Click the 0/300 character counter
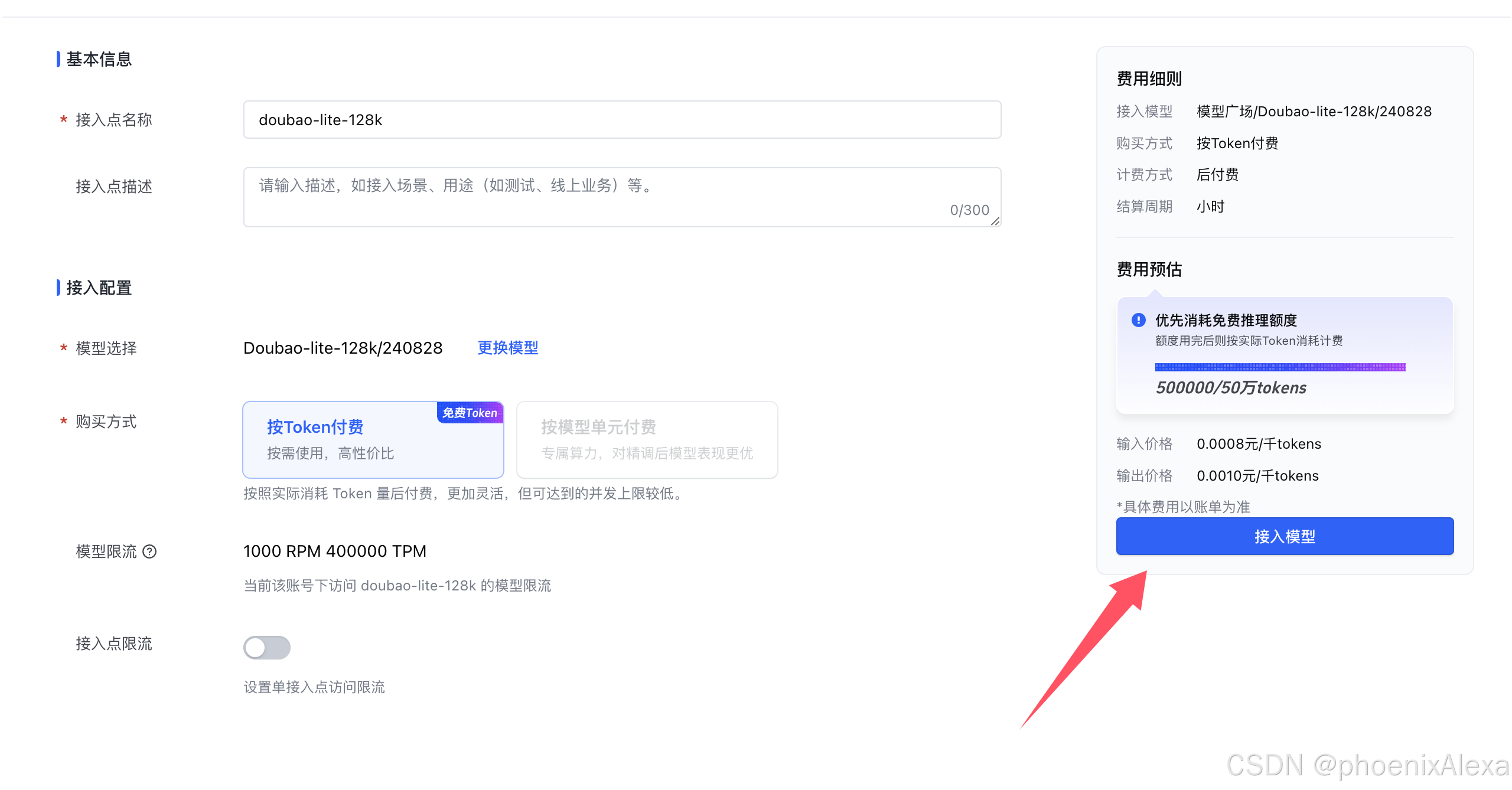This screenshot has width=1512, height=790. (969, 210)
